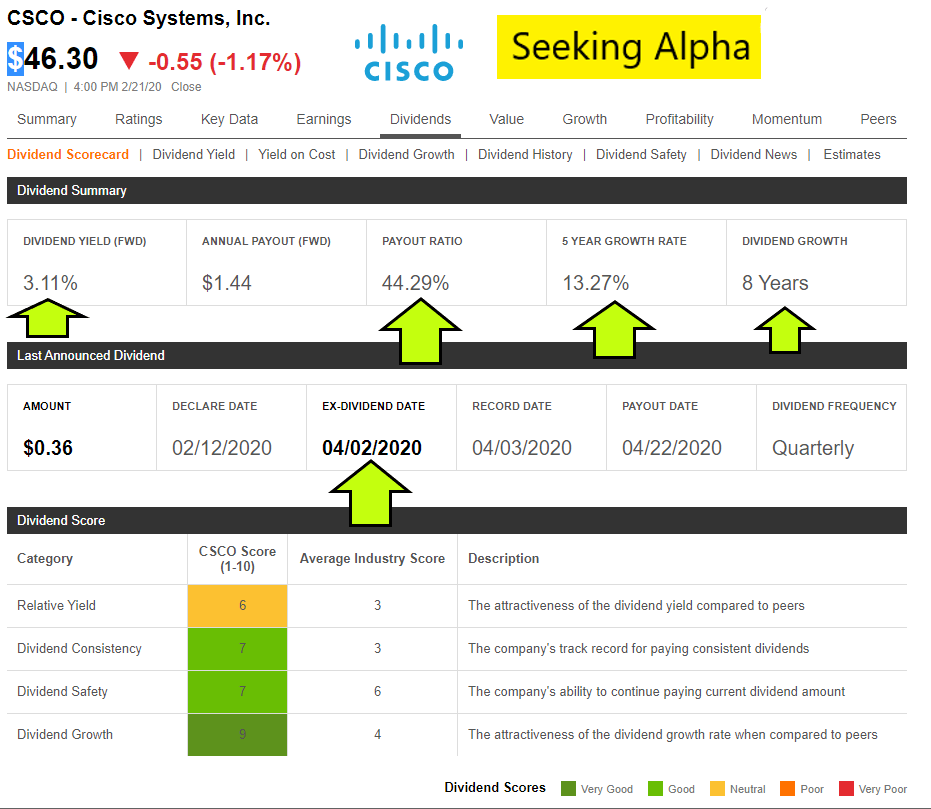
Task: Switch to the Profitability tab
Action: [679, 119]
